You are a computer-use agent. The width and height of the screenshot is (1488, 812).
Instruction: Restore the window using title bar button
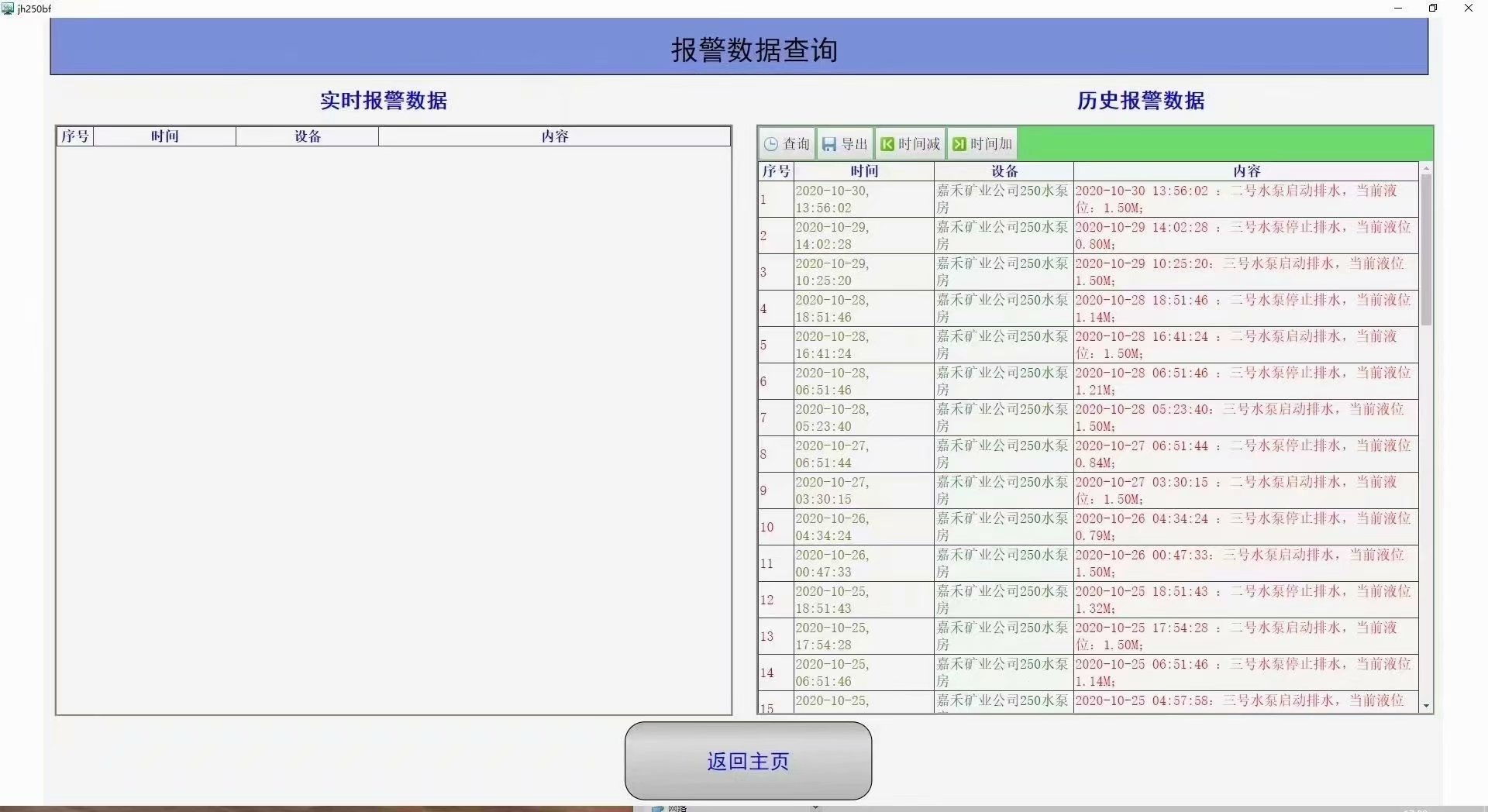1433,9
